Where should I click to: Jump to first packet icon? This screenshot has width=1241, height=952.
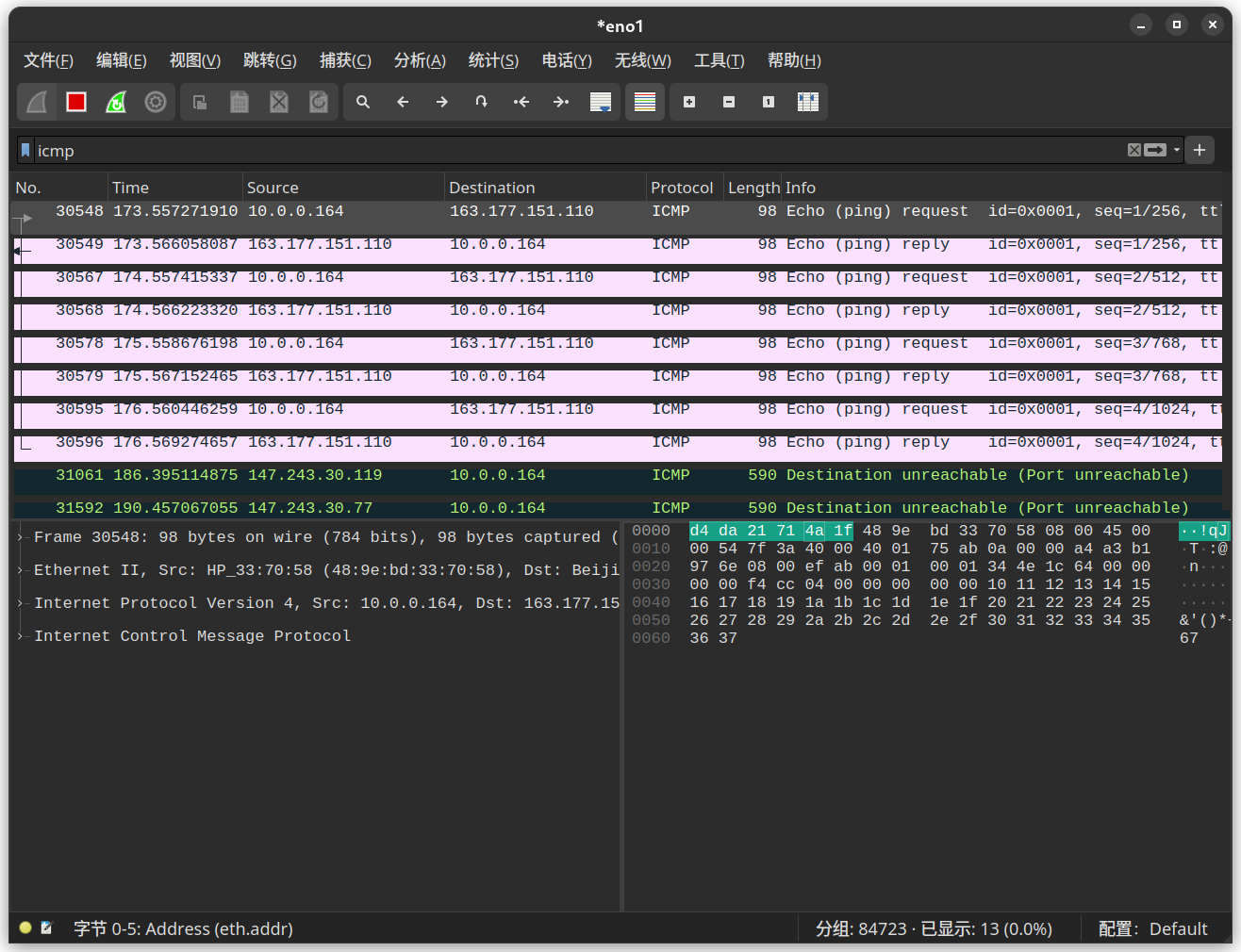point(521,102)
